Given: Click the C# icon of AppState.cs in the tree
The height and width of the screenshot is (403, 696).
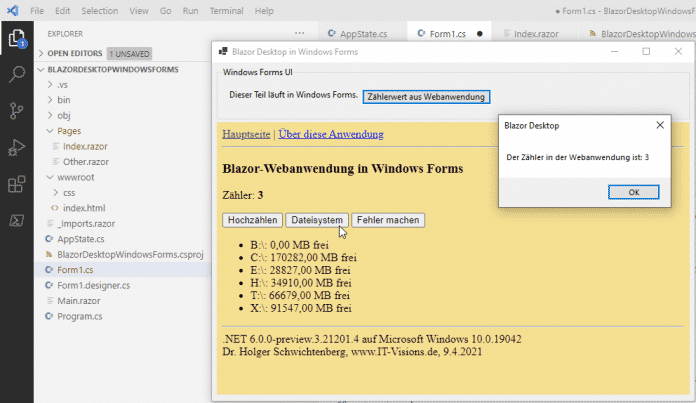Looking at the screenshot, I should (49, 239).
